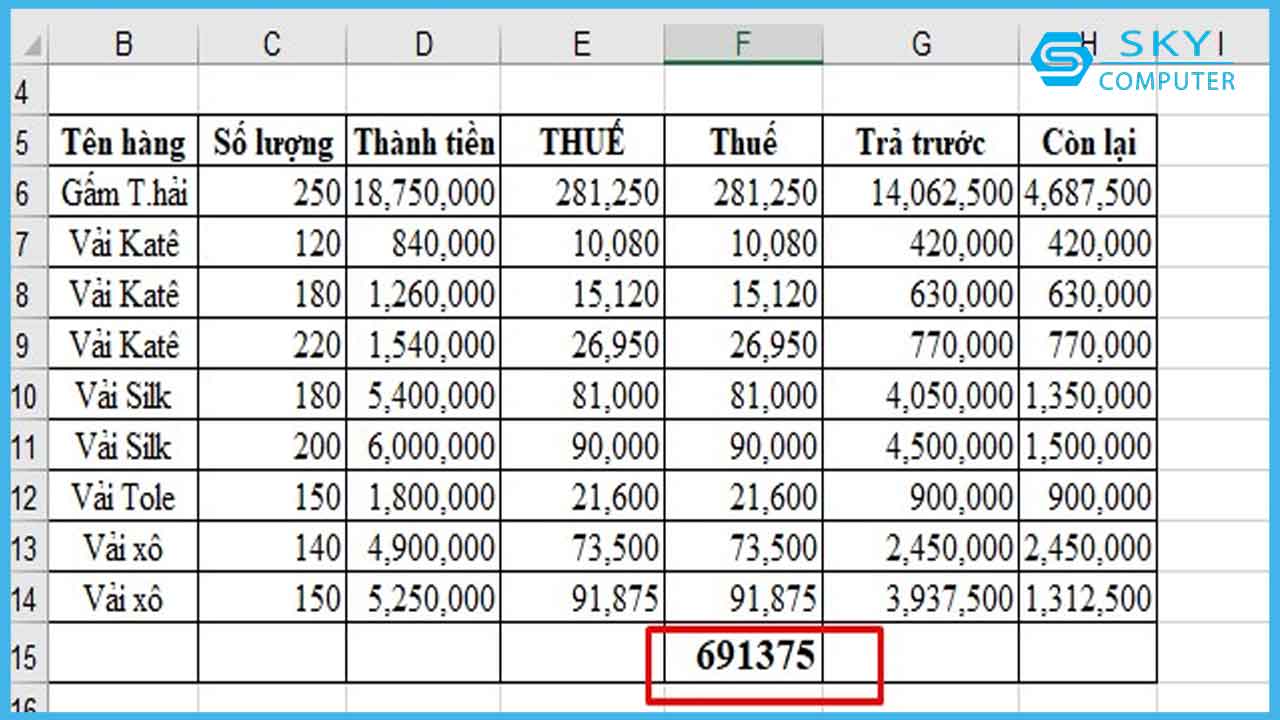This screenshot has width=1280, height=720.
Task: Click 10,080 in column F
Action: point(743,243)
